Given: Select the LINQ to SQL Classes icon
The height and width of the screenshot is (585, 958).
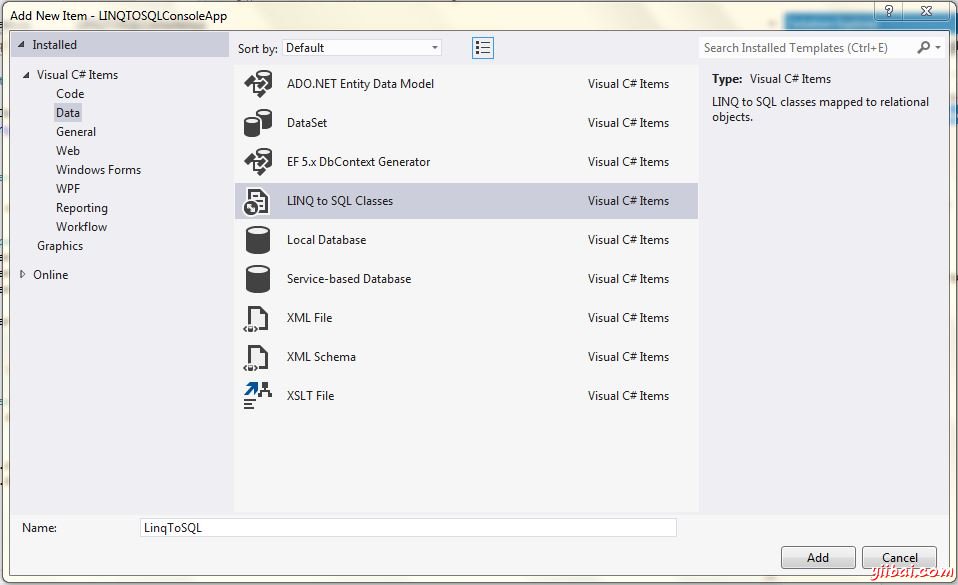Looking at the screenshot, I should click(258, 202).
